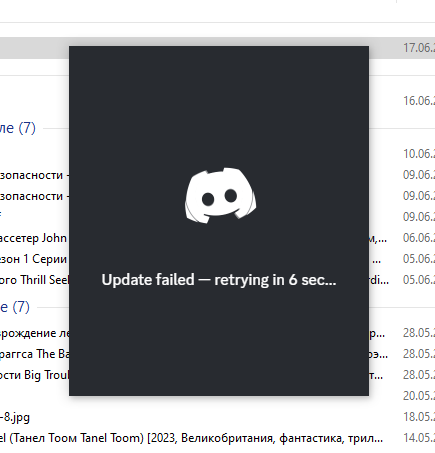The height and width of the screenshot is (453, 435).
Task: Select the "ассетер John" file entry
Action: (x=33, y=238)
